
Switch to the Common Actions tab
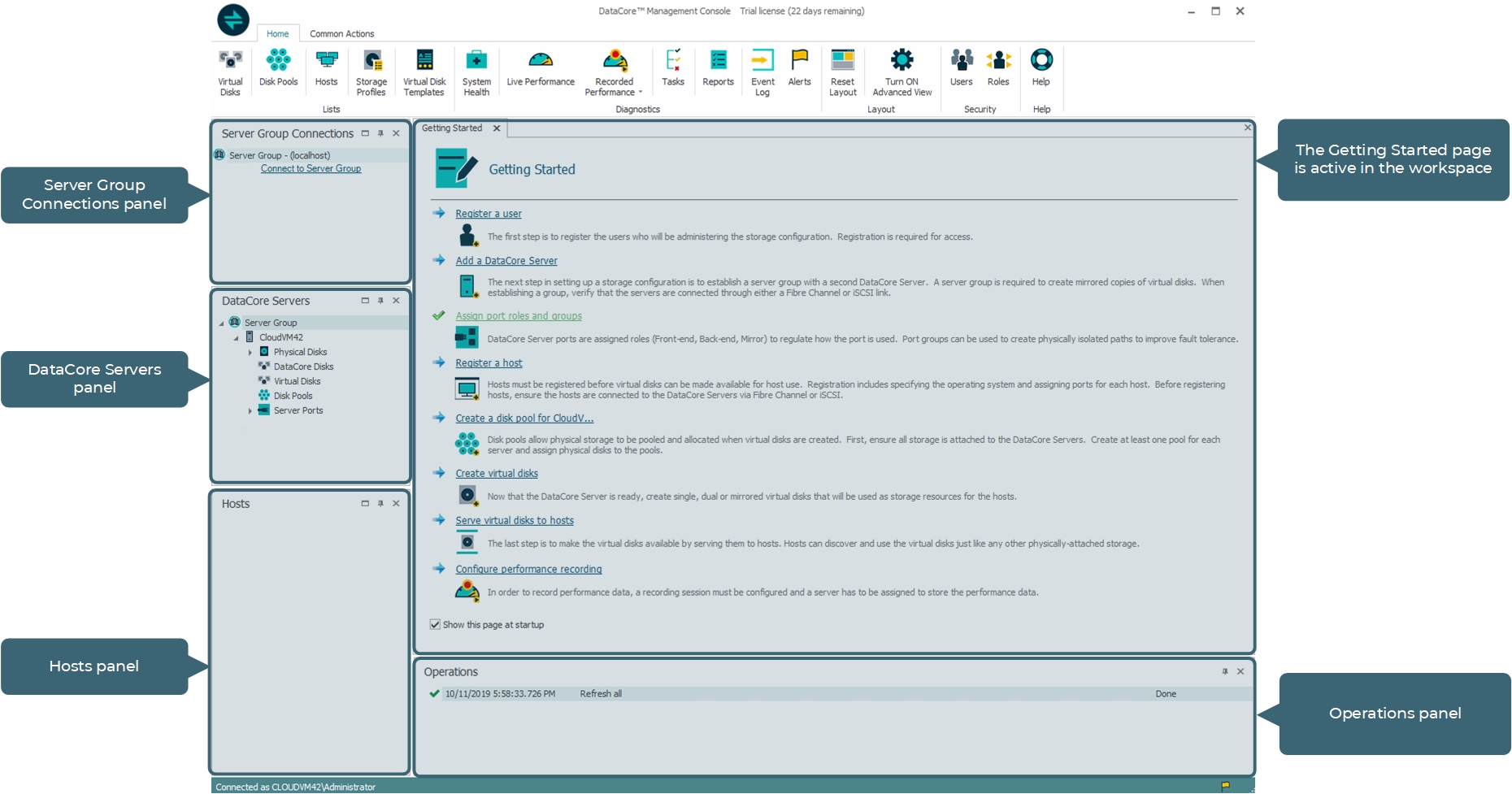[341, 33]
